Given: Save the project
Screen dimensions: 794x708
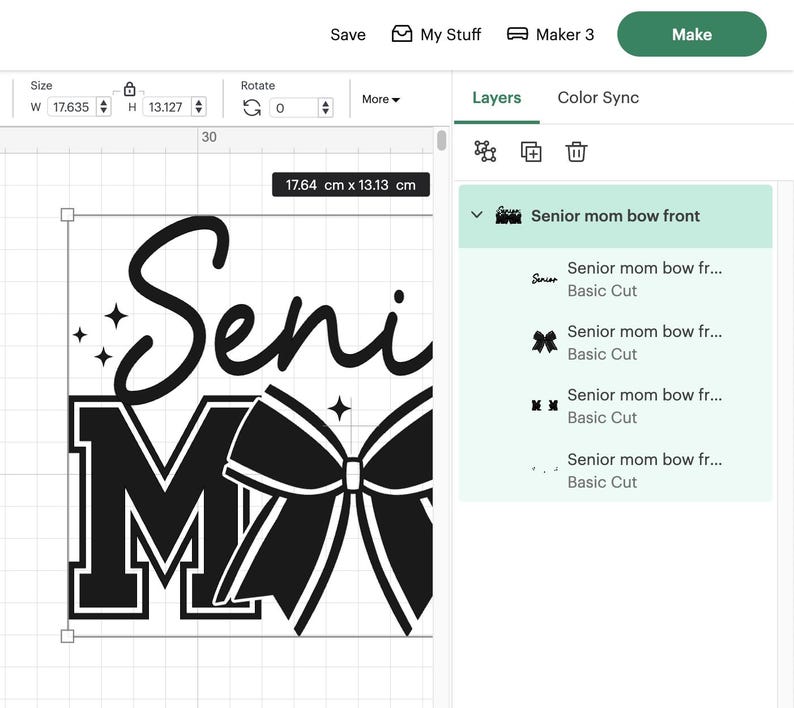Looking at the screenshot, I should pyautogui.click(x=348, y=34).
